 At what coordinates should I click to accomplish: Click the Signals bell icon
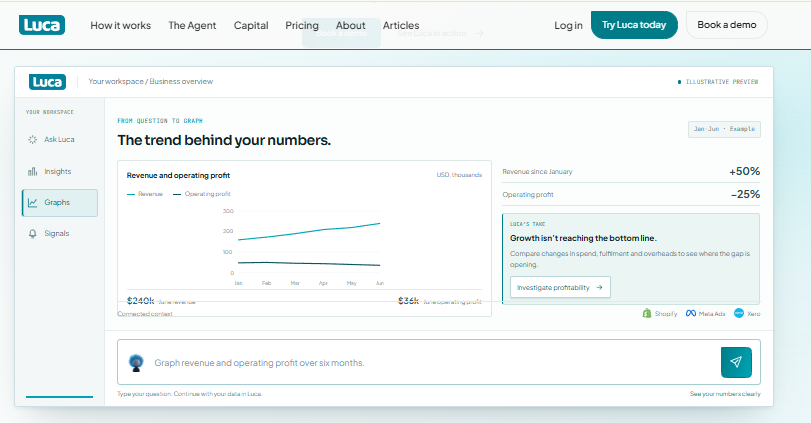33,234
